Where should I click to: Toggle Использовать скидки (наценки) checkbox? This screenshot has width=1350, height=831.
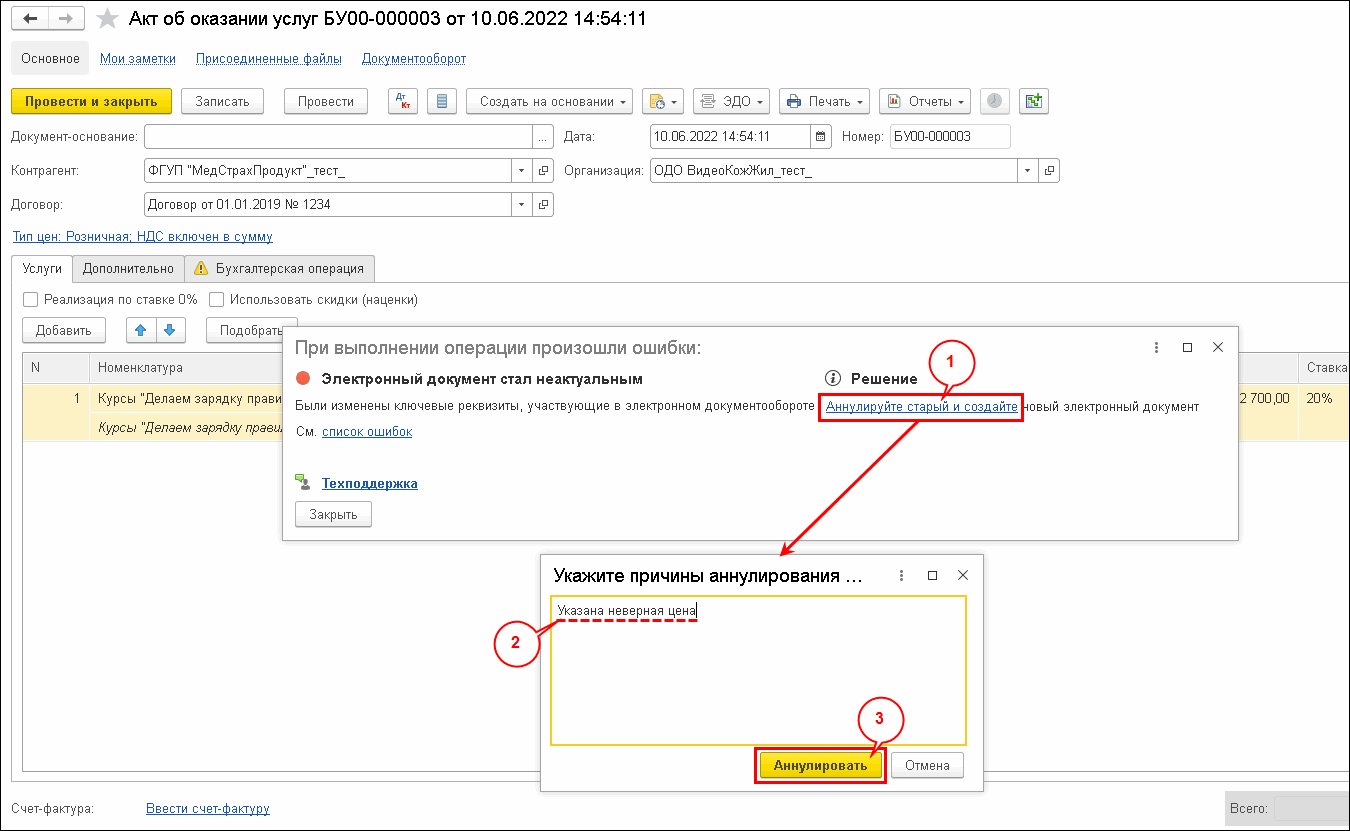216,299
